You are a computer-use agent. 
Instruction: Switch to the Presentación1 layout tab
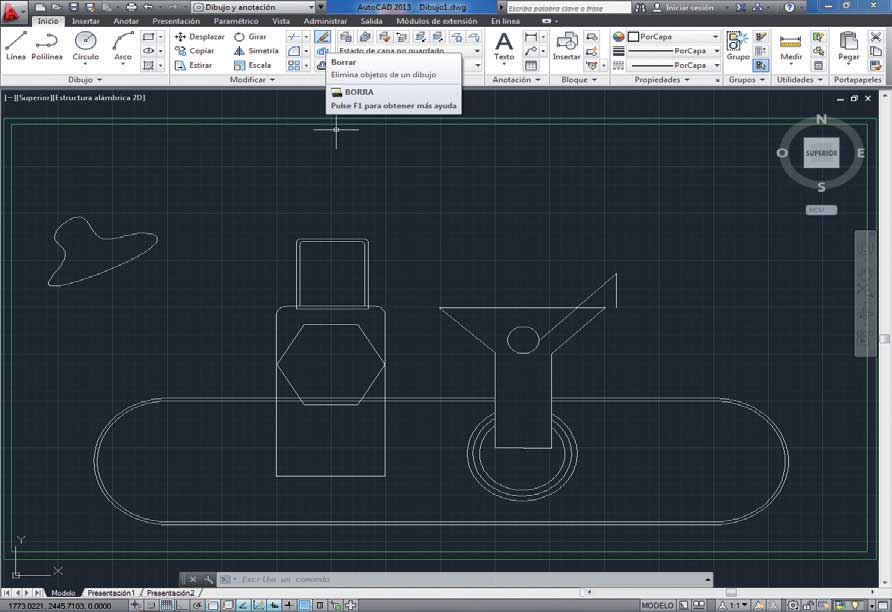[x=110, y=593]
